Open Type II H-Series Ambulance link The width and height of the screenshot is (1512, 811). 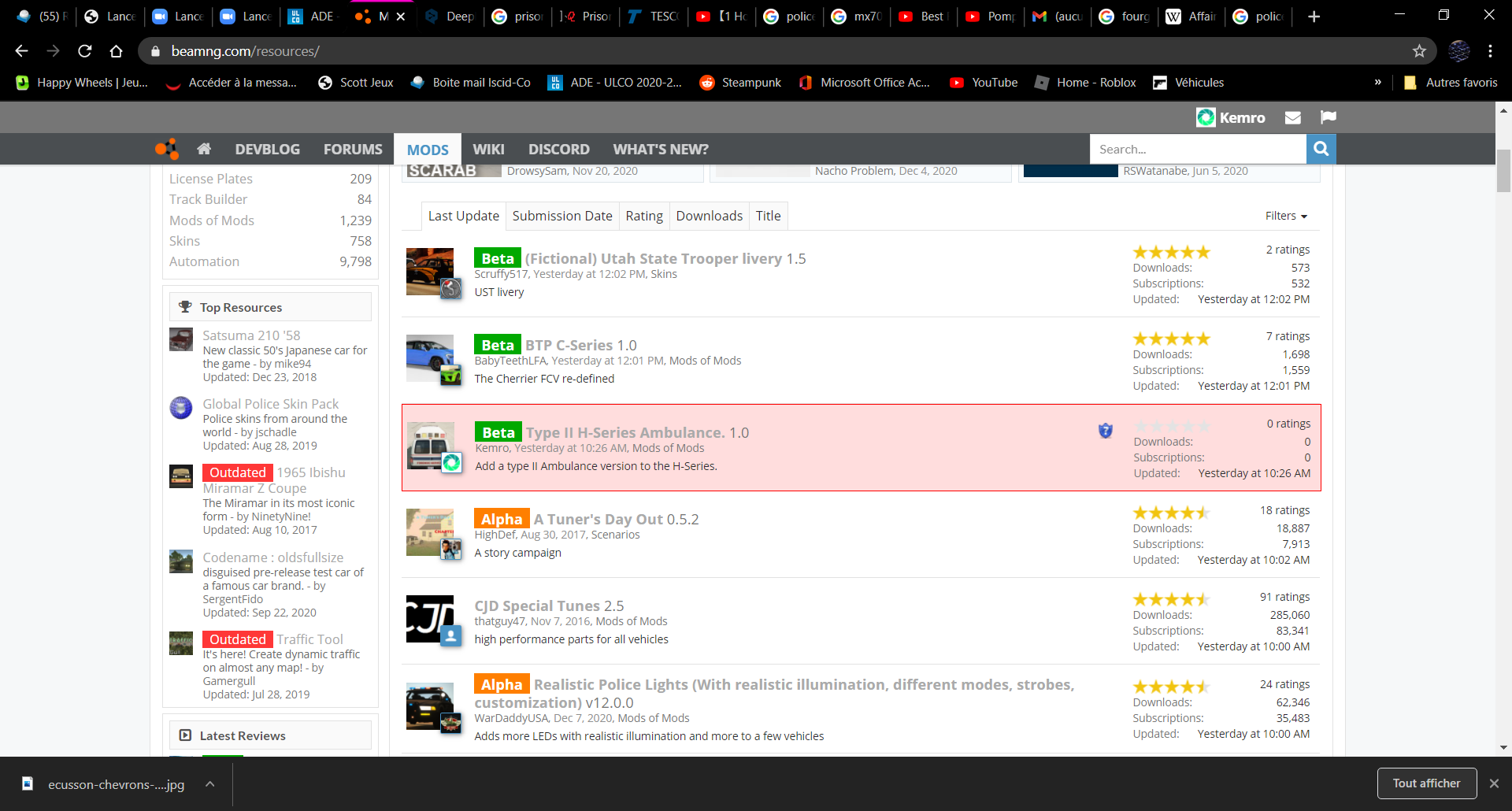[x=625, y=432]
